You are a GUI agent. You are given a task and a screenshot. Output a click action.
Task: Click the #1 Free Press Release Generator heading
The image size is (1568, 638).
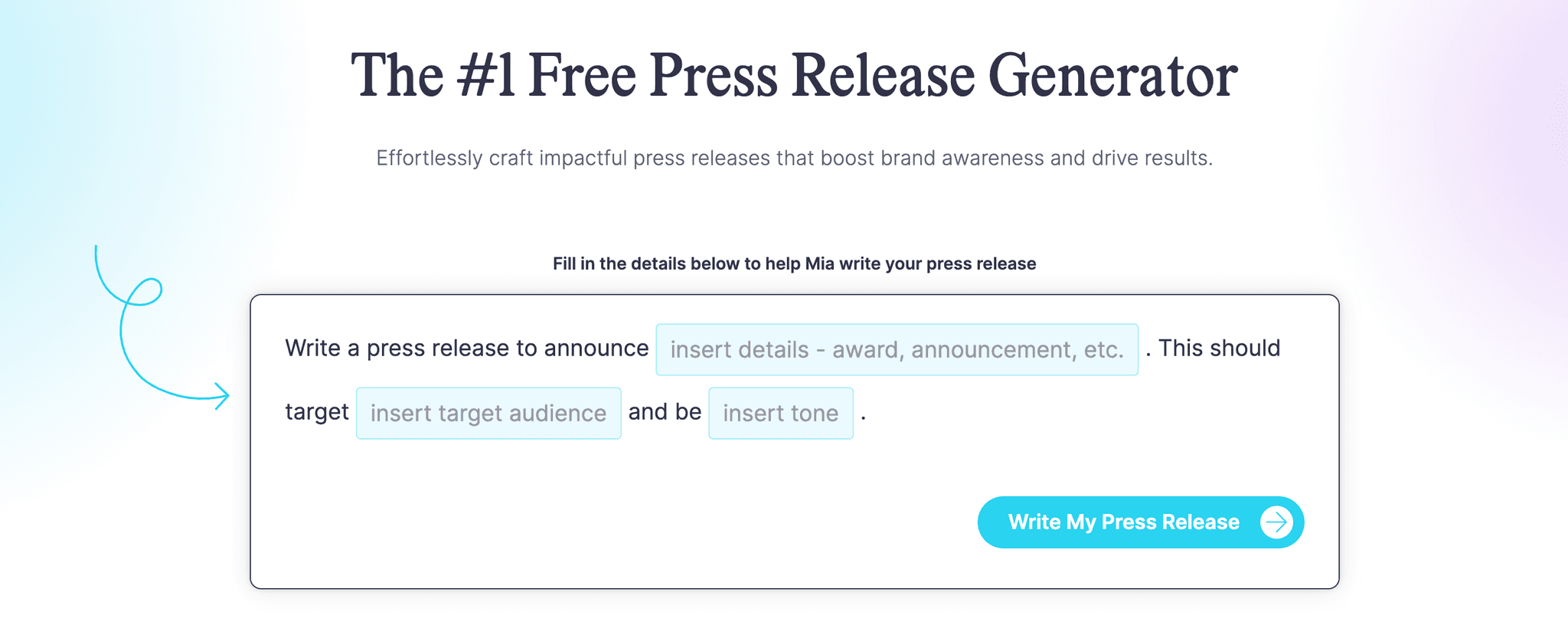click(793, 74)
